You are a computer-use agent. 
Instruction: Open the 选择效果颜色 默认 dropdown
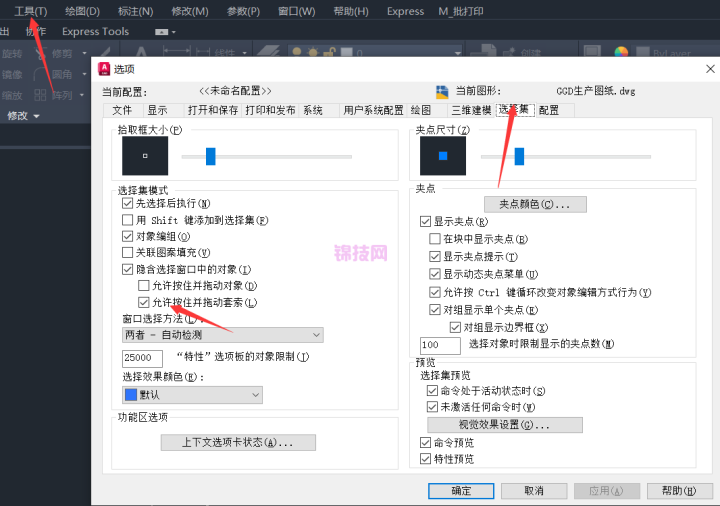192,395
